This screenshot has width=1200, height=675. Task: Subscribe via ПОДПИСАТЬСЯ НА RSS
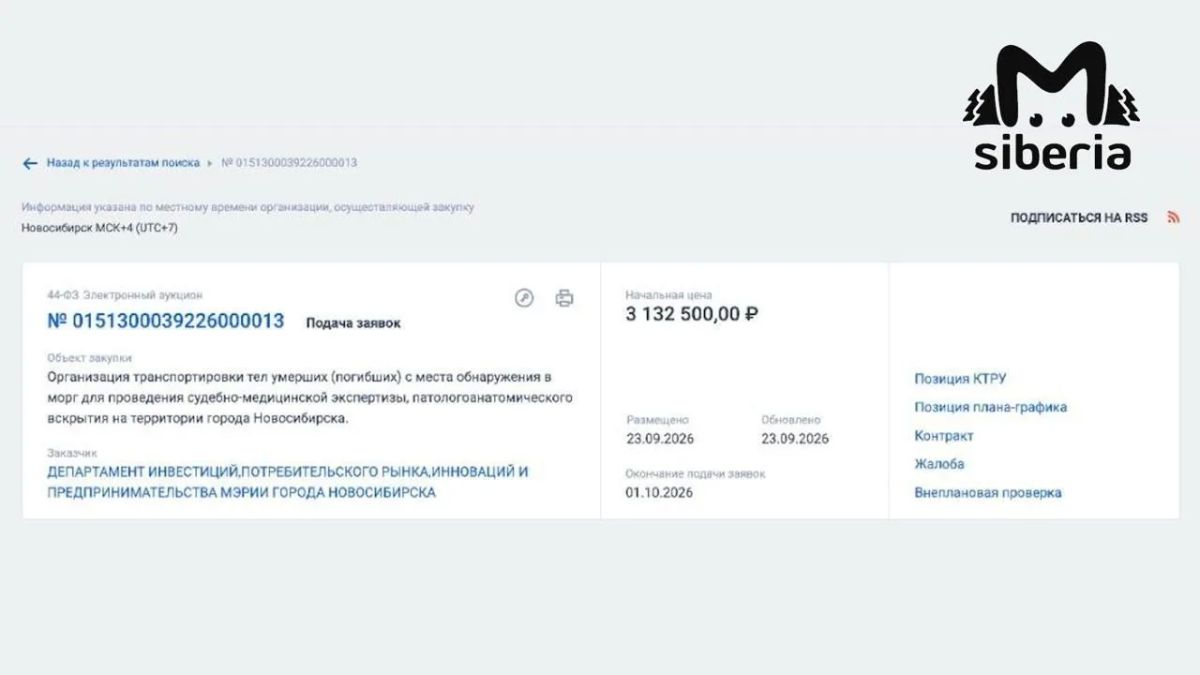pos(1079,217)
